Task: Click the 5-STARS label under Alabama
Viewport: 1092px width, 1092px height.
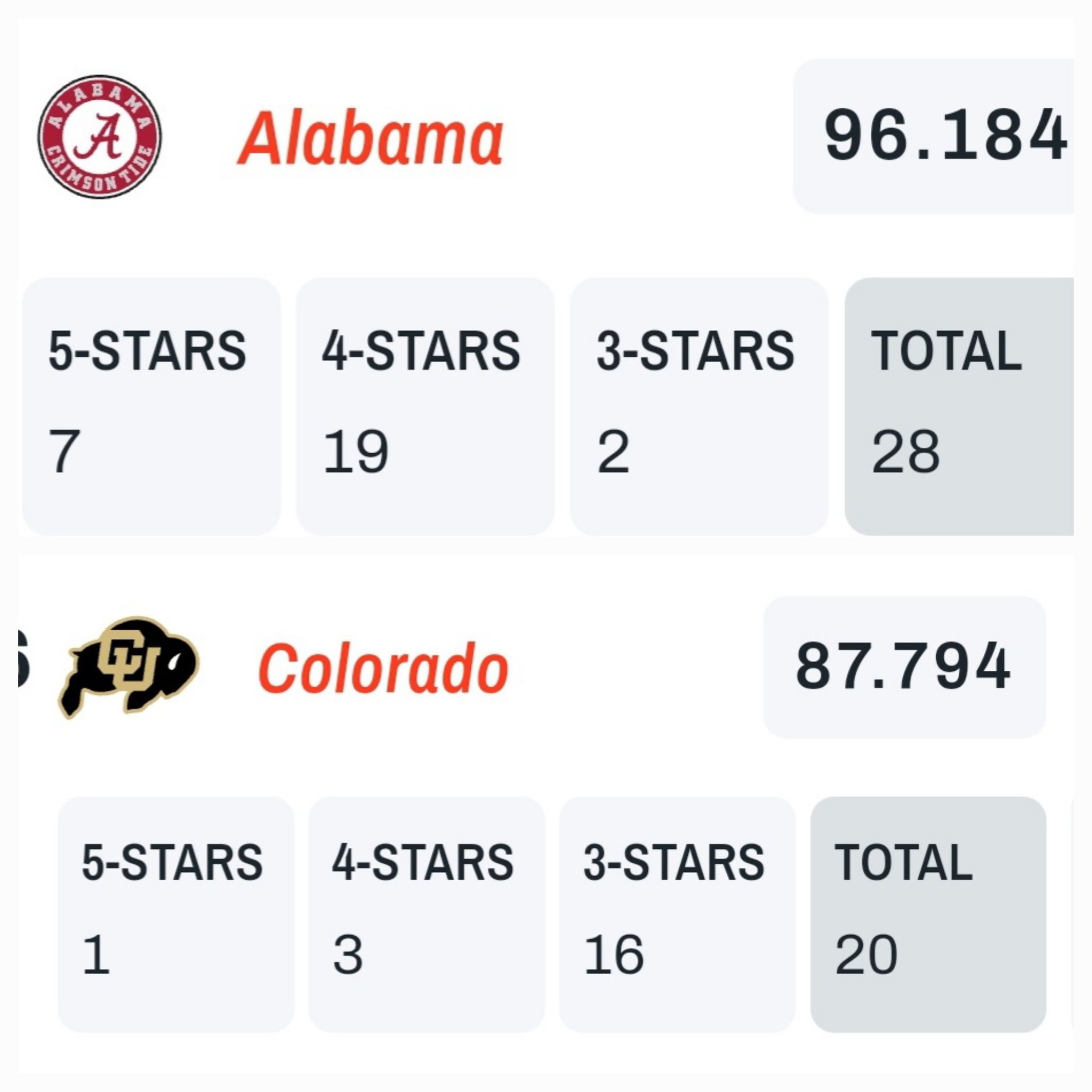Action: click(147, 351)
